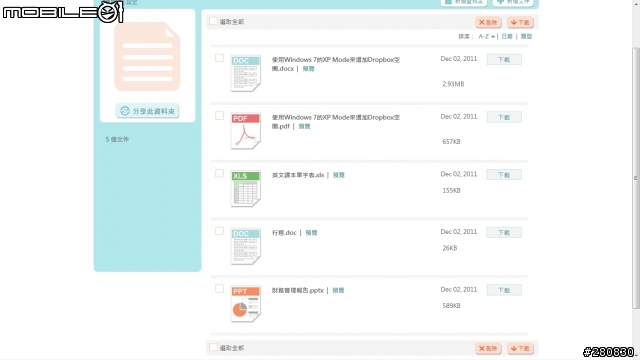
Task: Download the 155KB xls file
Action: 504,175
